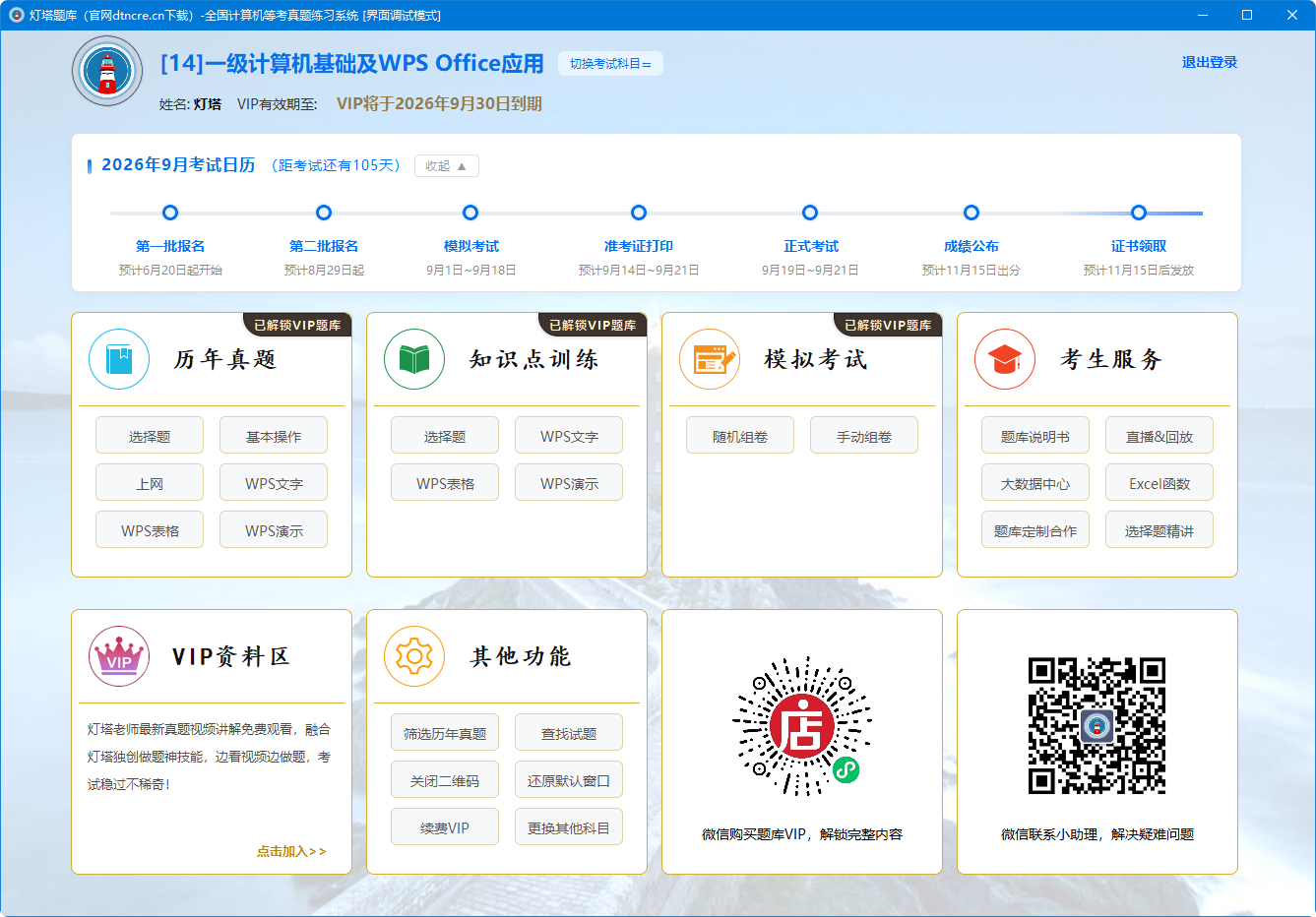
Task: Click the VIP expiry text VIP将于2026年9月30日到期
Action: pyautogui.click(x=439, y=103)
